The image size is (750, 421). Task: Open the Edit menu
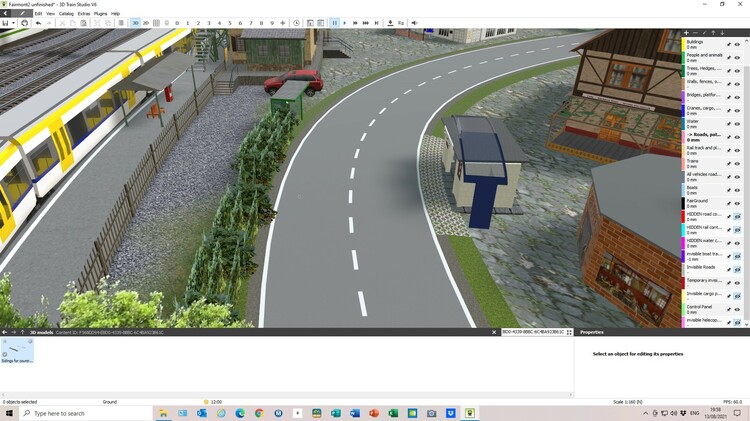tap(38, 14)
